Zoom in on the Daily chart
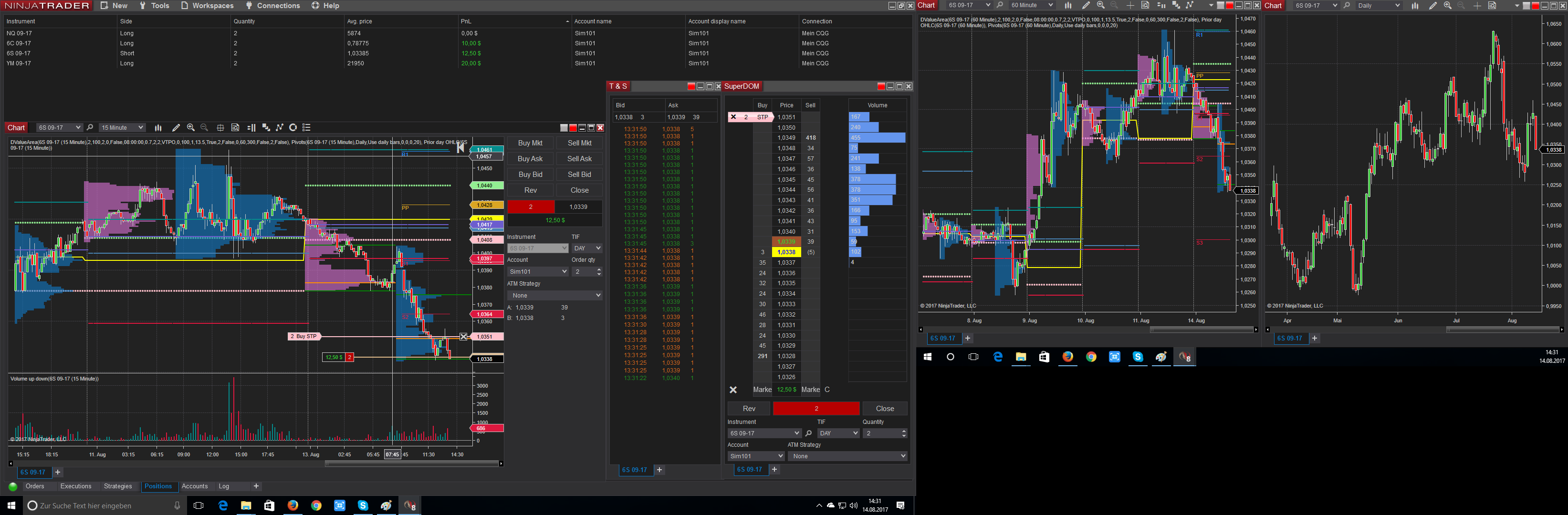 click(x=1447, y=5)
